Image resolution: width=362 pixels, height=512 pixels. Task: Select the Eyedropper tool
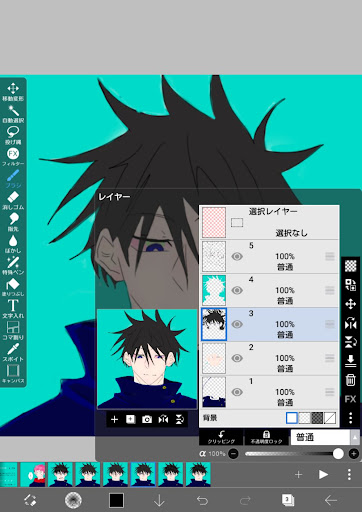point(13,352)
